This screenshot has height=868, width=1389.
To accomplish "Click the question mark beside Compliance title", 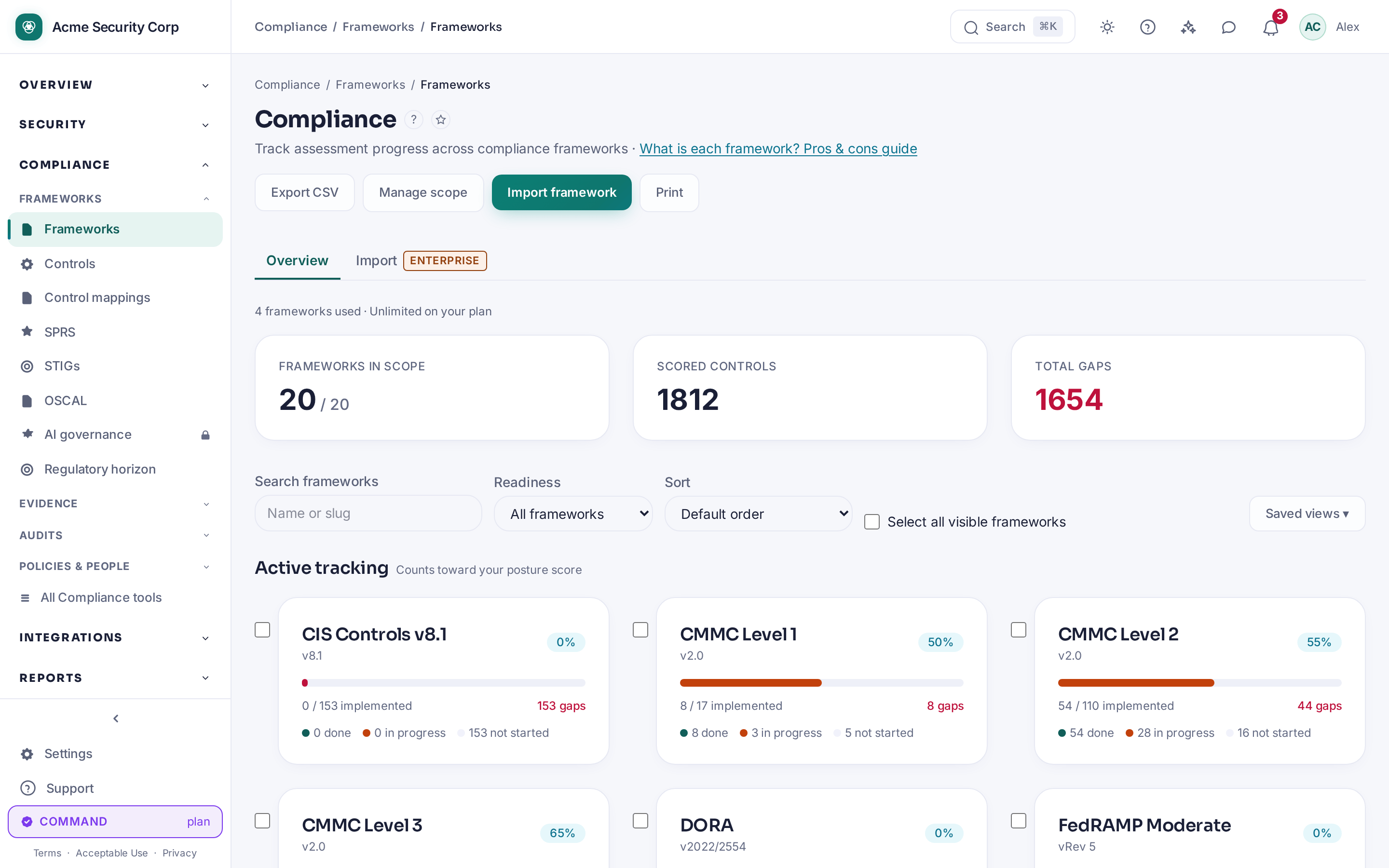I will coord(413,120).
